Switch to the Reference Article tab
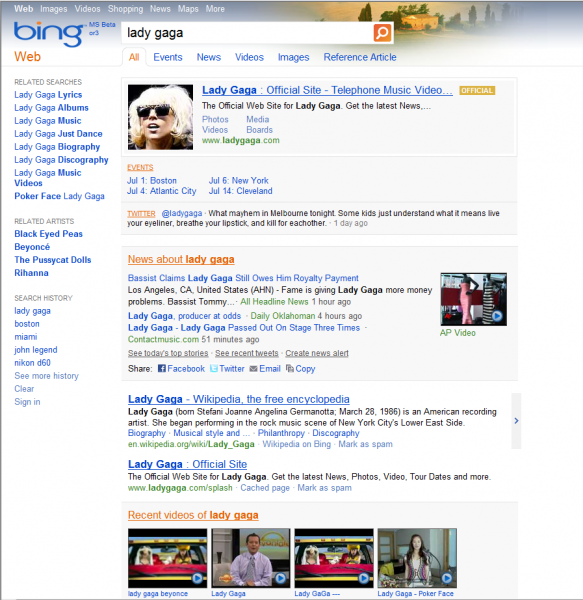This screenshot has height=600, width=583. (360, 57)
